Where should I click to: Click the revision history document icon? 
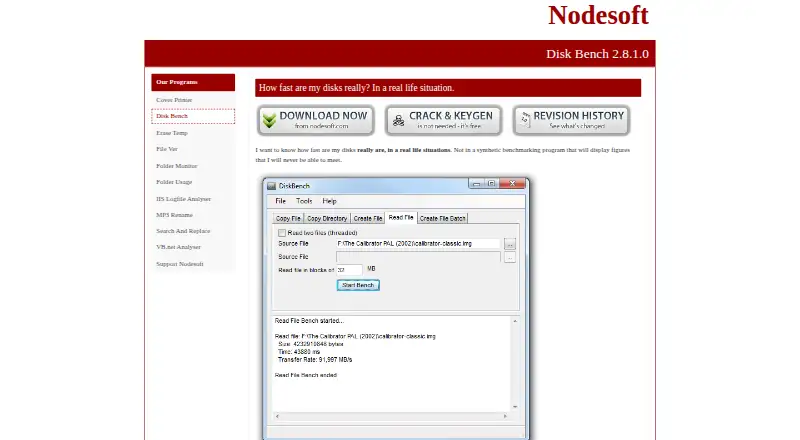[524, 120]
